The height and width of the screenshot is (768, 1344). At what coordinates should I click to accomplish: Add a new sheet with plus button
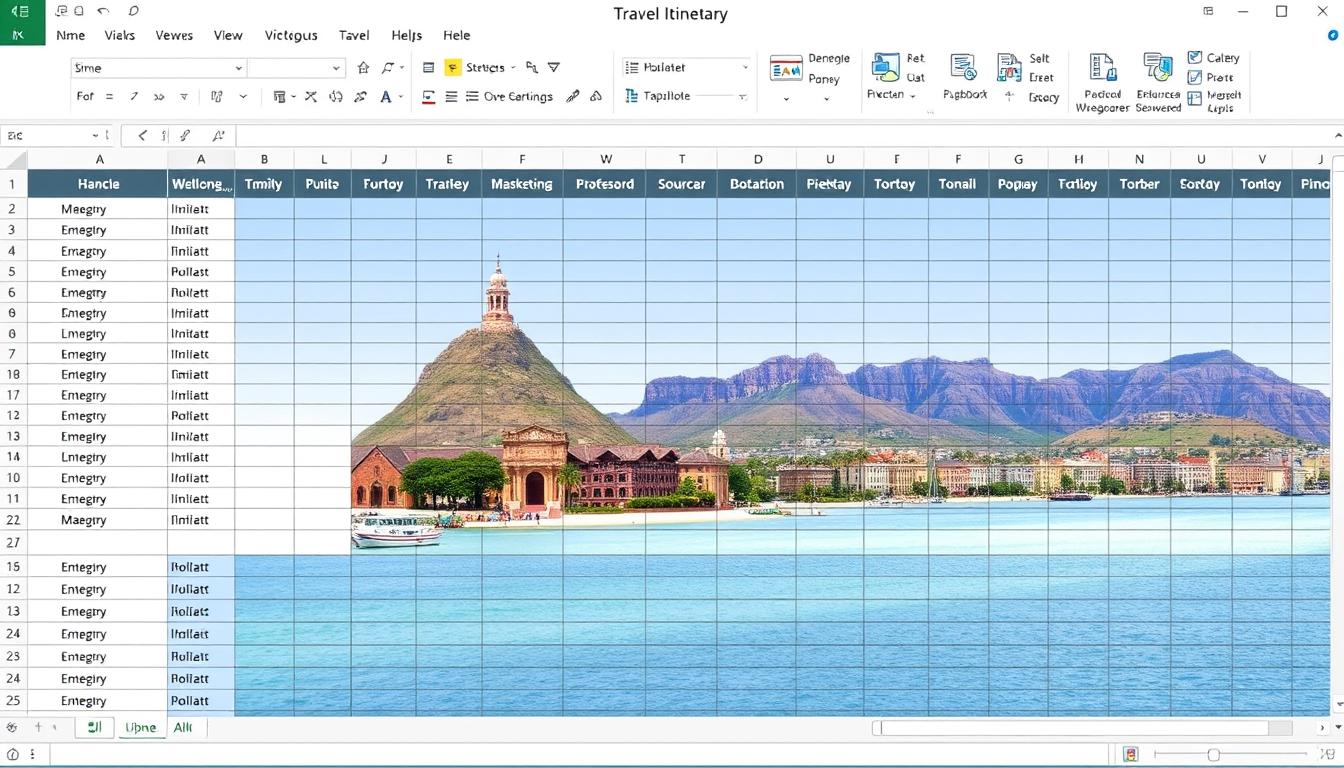pos(38,727)
